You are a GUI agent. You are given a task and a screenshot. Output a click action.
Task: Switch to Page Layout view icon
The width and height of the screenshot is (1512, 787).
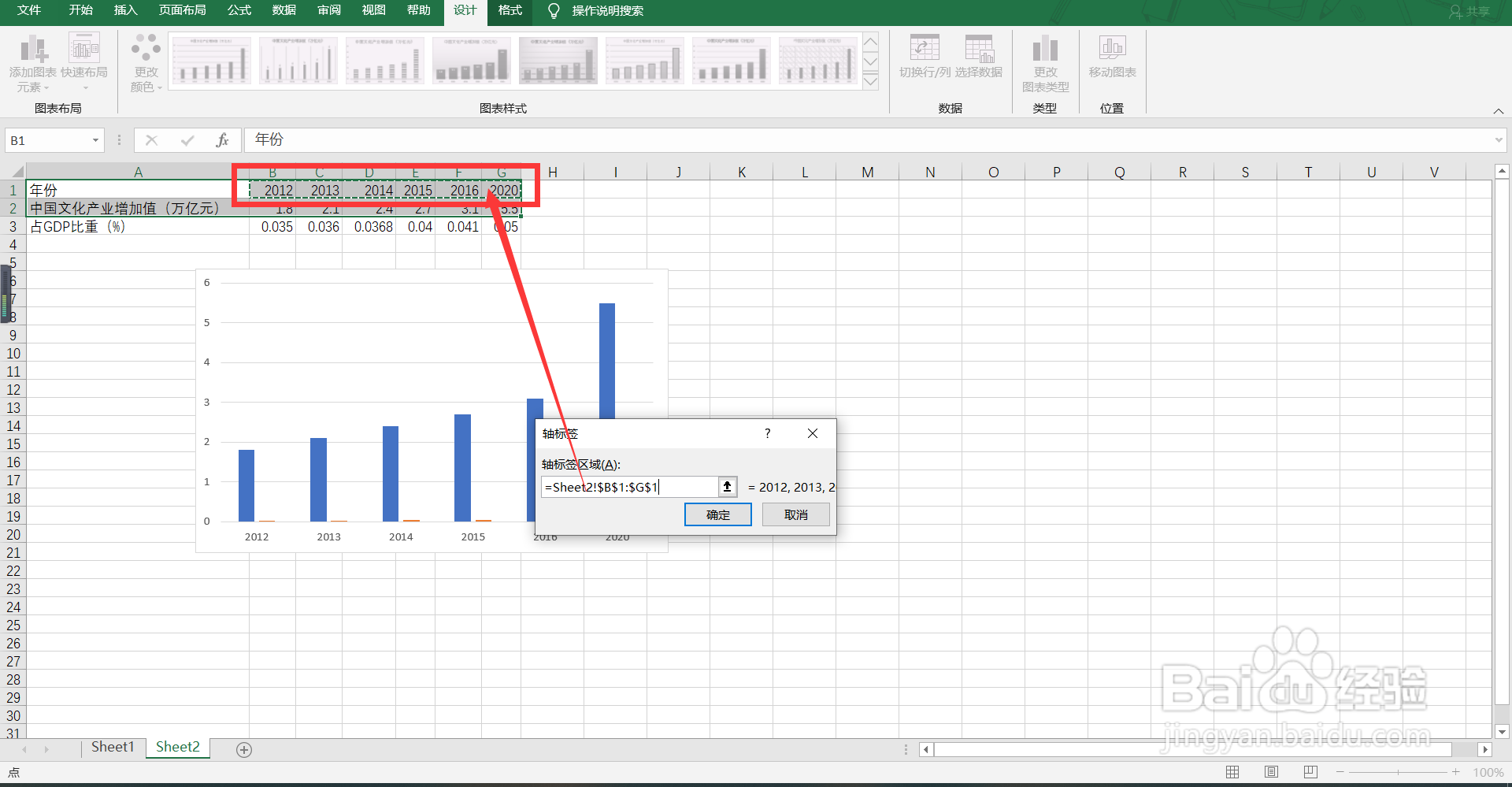point(1271,772)
